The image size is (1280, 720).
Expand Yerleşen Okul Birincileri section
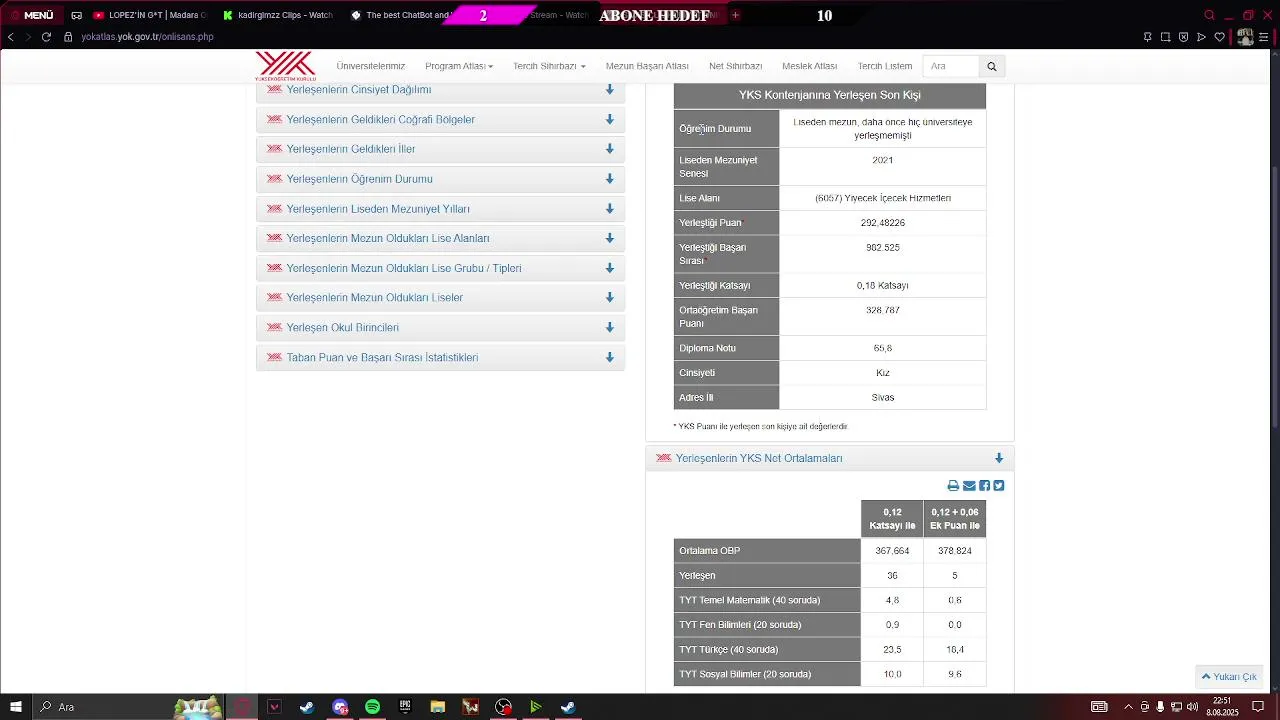pos(441,327)
